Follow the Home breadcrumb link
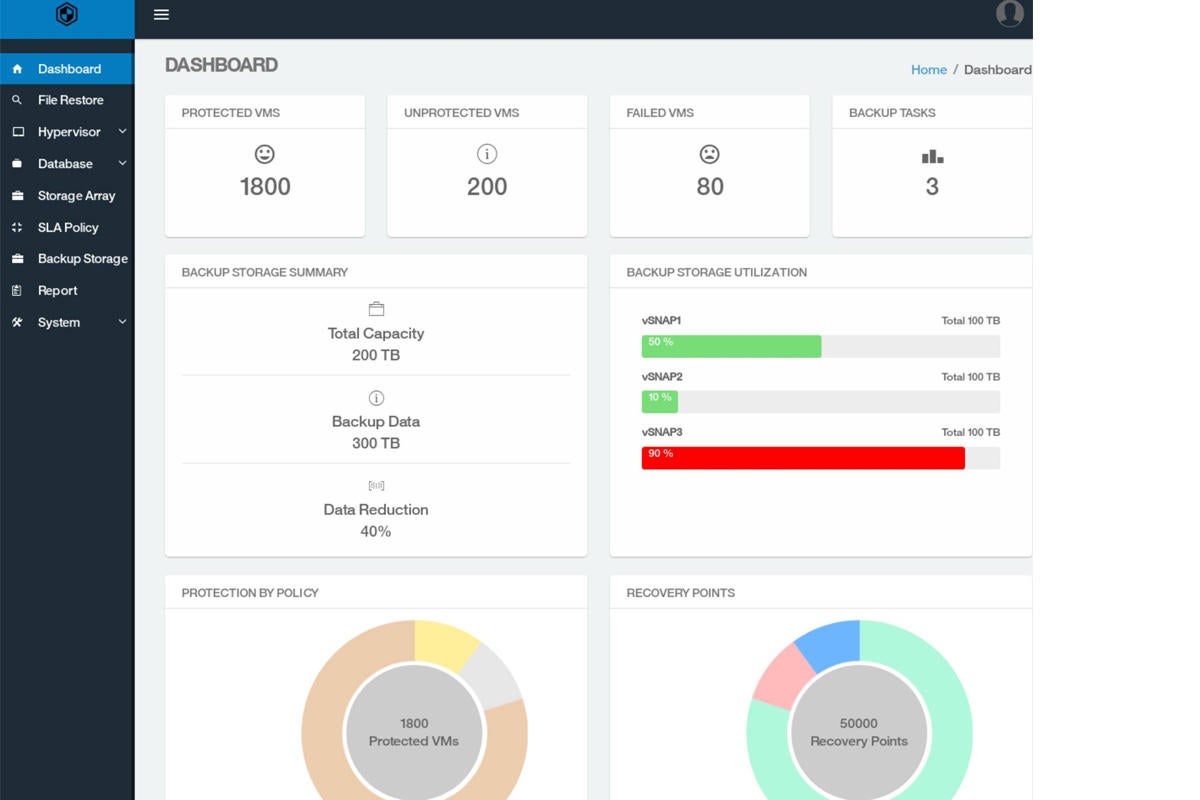1200x800 pixels. click(929, 70)
